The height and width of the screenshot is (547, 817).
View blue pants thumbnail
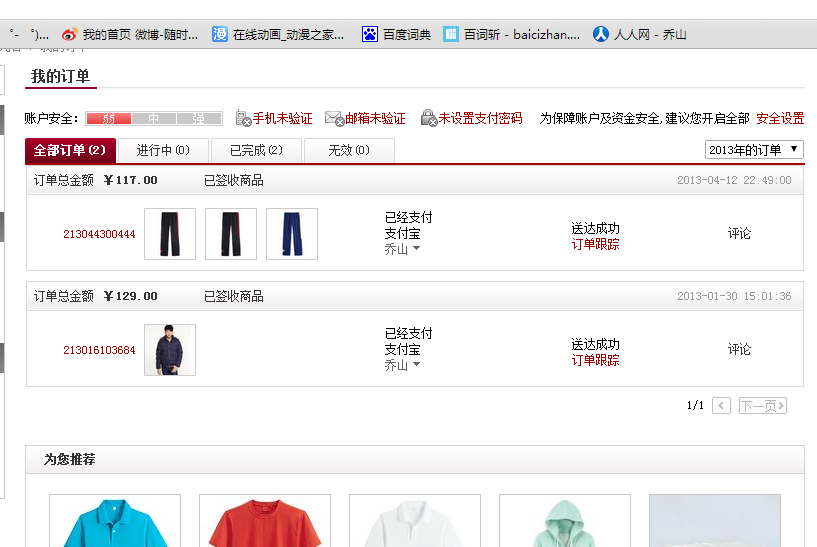click(x=292, y=234)
